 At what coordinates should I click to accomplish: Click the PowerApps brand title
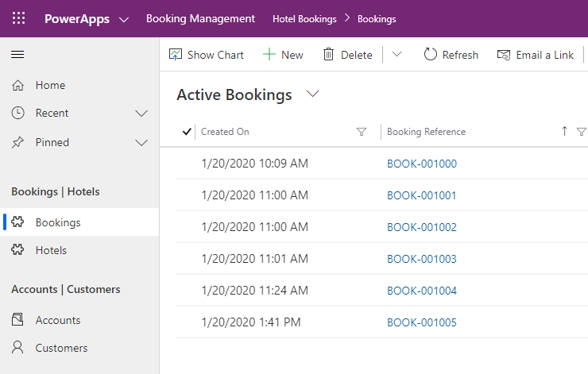click(77, 19)
